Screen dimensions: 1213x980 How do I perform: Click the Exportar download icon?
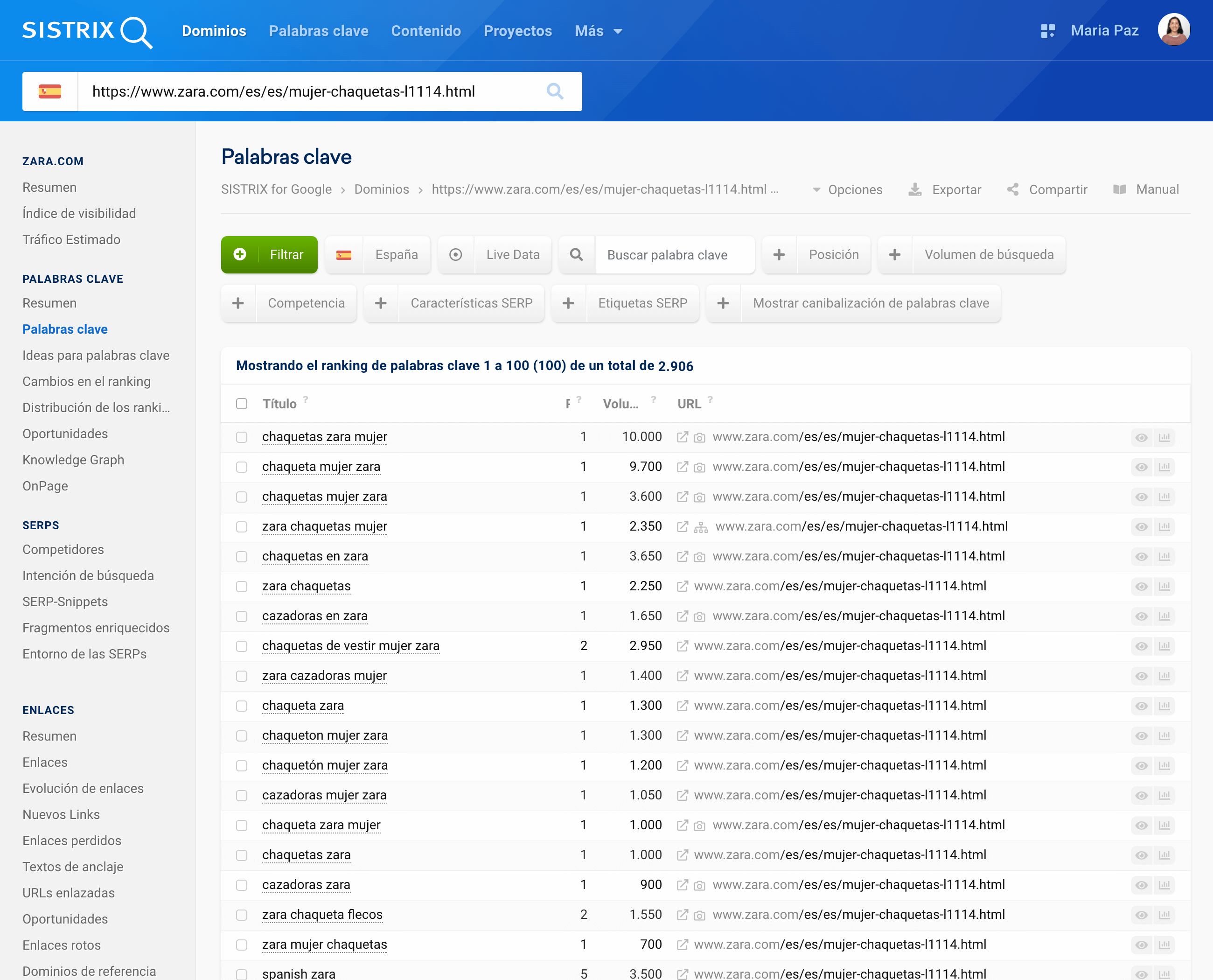[x=914, y=189]
